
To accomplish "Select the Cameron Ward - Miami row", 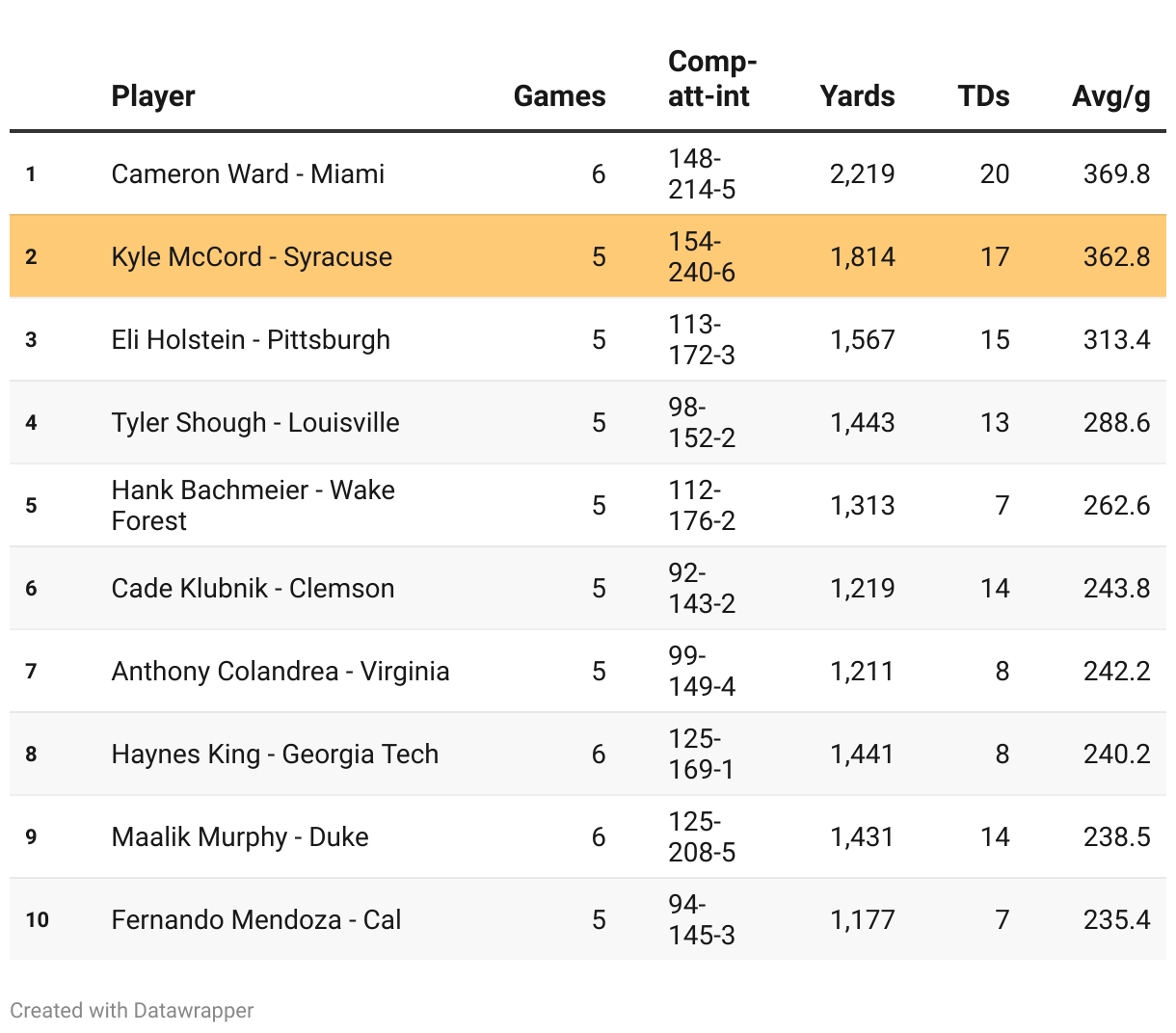I will [x=248, y=174].
